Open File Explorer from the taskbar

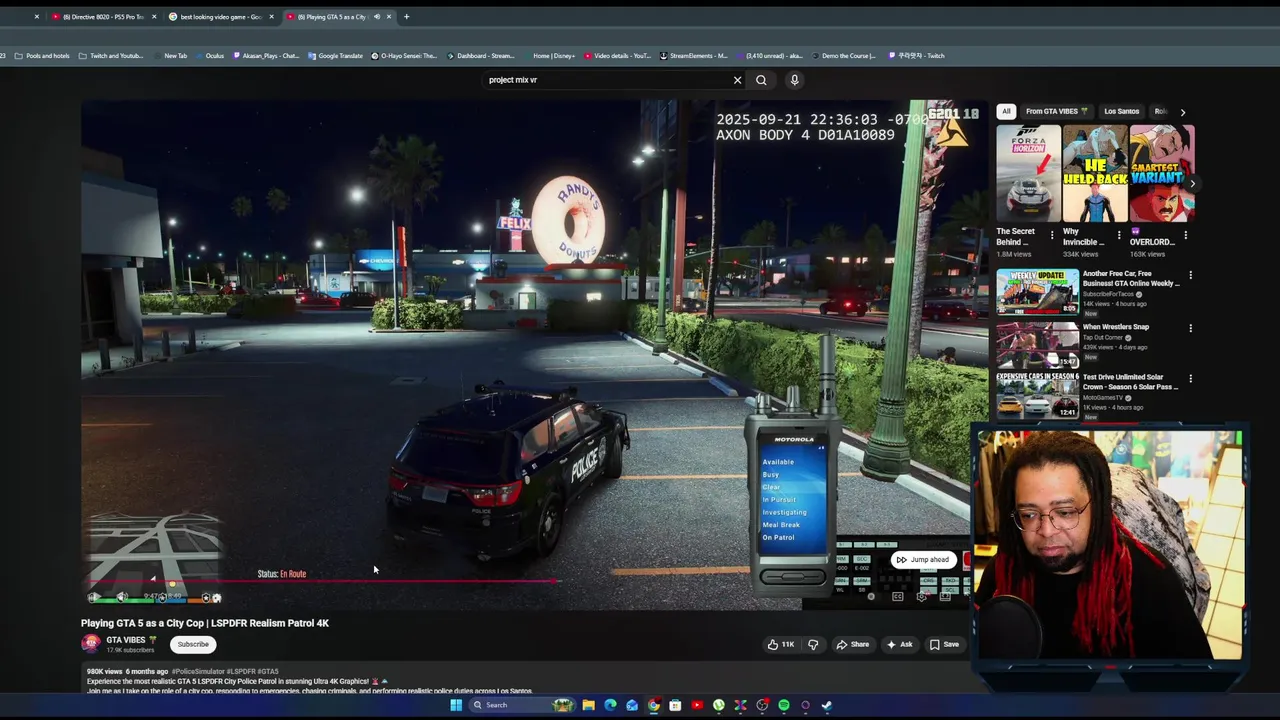[589, 705]
